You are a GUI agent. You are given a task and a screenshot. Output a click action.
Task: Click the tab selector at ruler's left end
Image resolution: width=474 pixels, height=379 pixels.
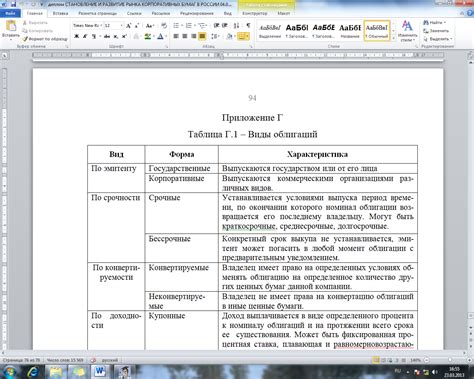[5, 56]
